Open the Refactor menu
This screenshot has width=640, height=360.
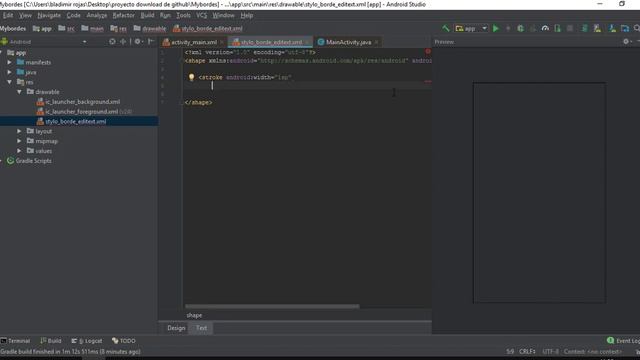coord(124,15)
